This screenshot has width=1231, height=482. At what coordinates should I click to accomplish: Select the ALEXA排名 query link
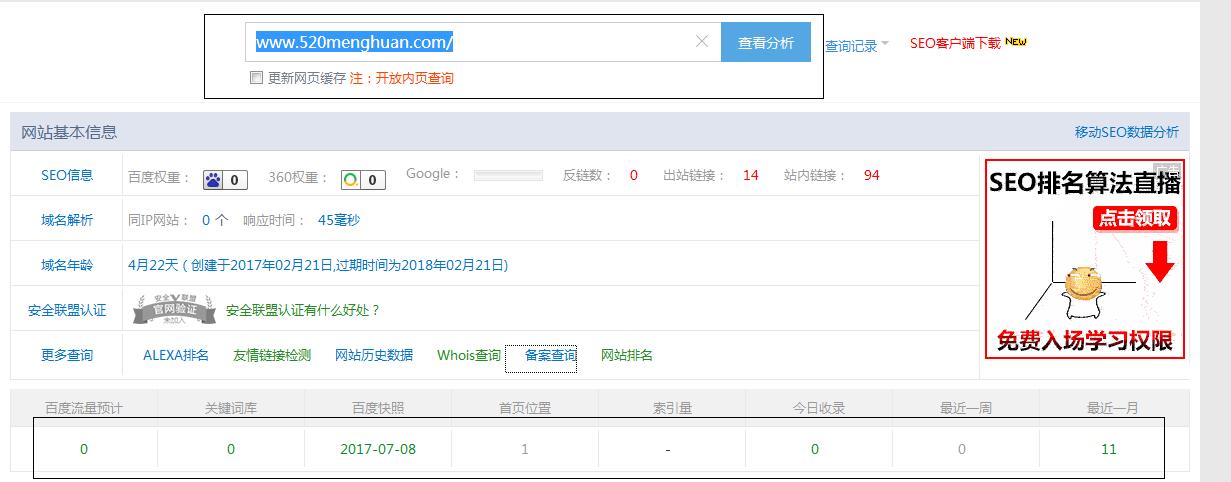coord(176,355)
